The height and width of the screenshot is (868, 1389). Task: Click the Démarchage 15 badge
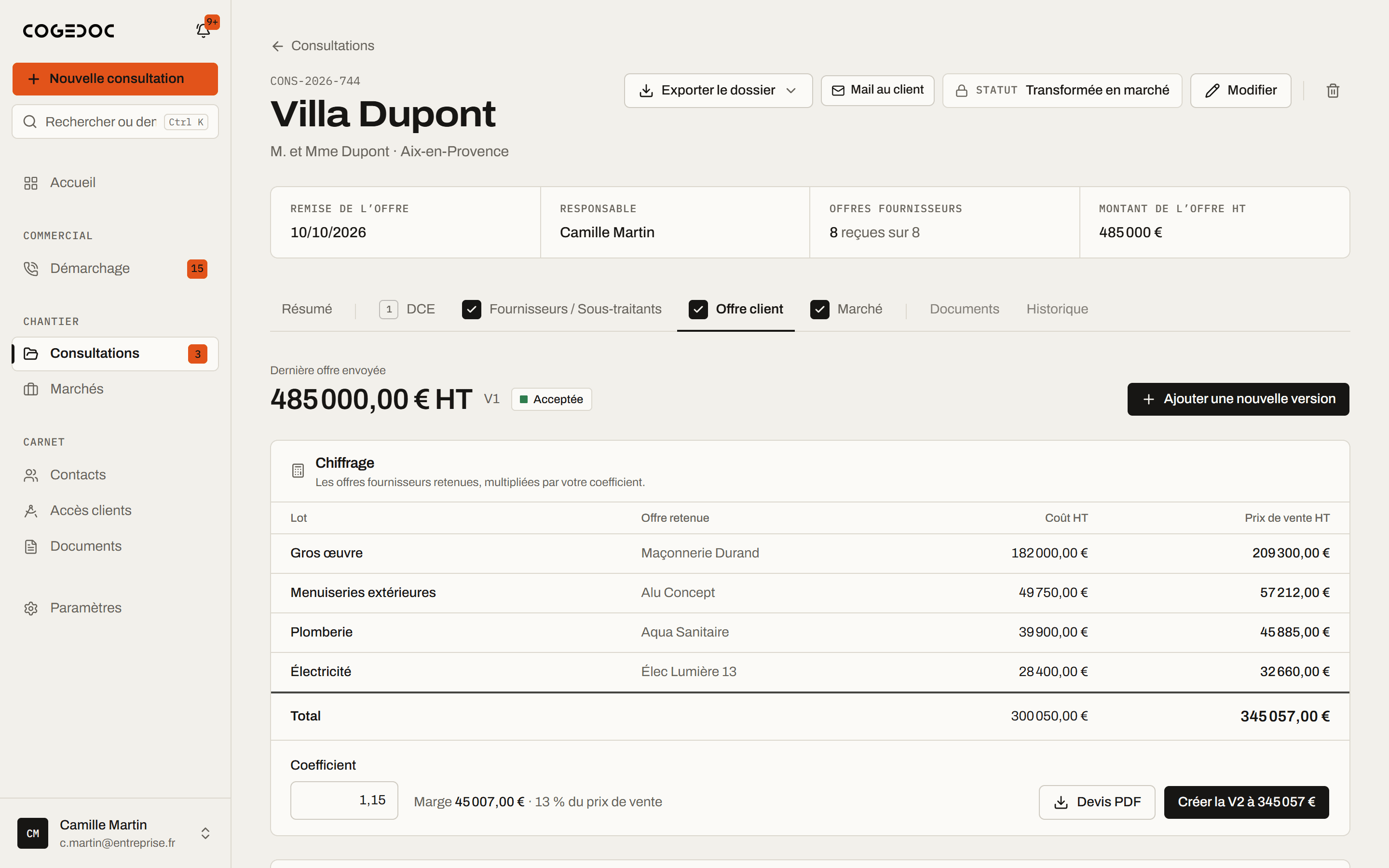197,269
